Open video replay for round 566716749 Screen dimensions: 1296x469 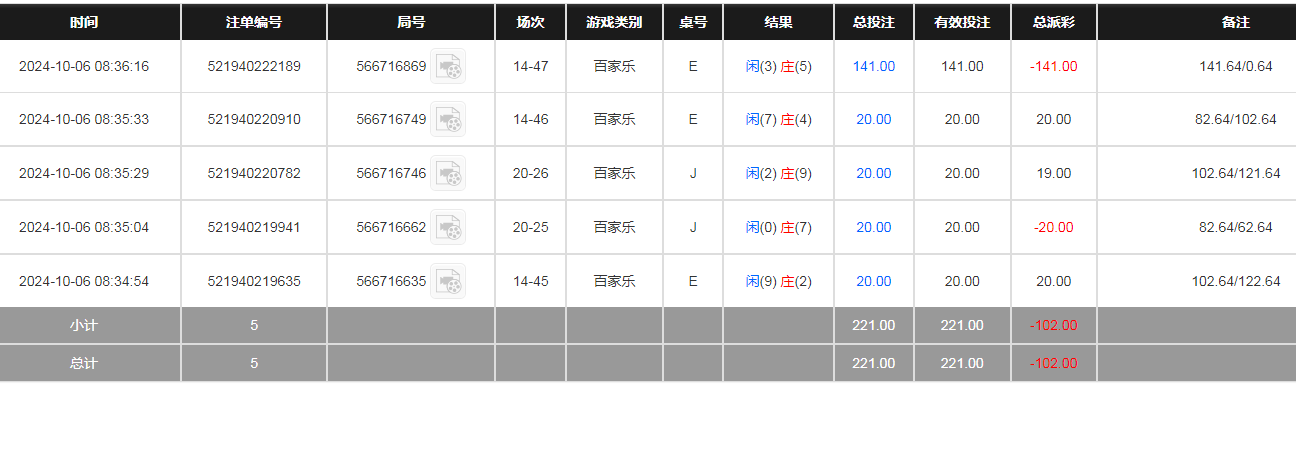[x=448, y=120]
